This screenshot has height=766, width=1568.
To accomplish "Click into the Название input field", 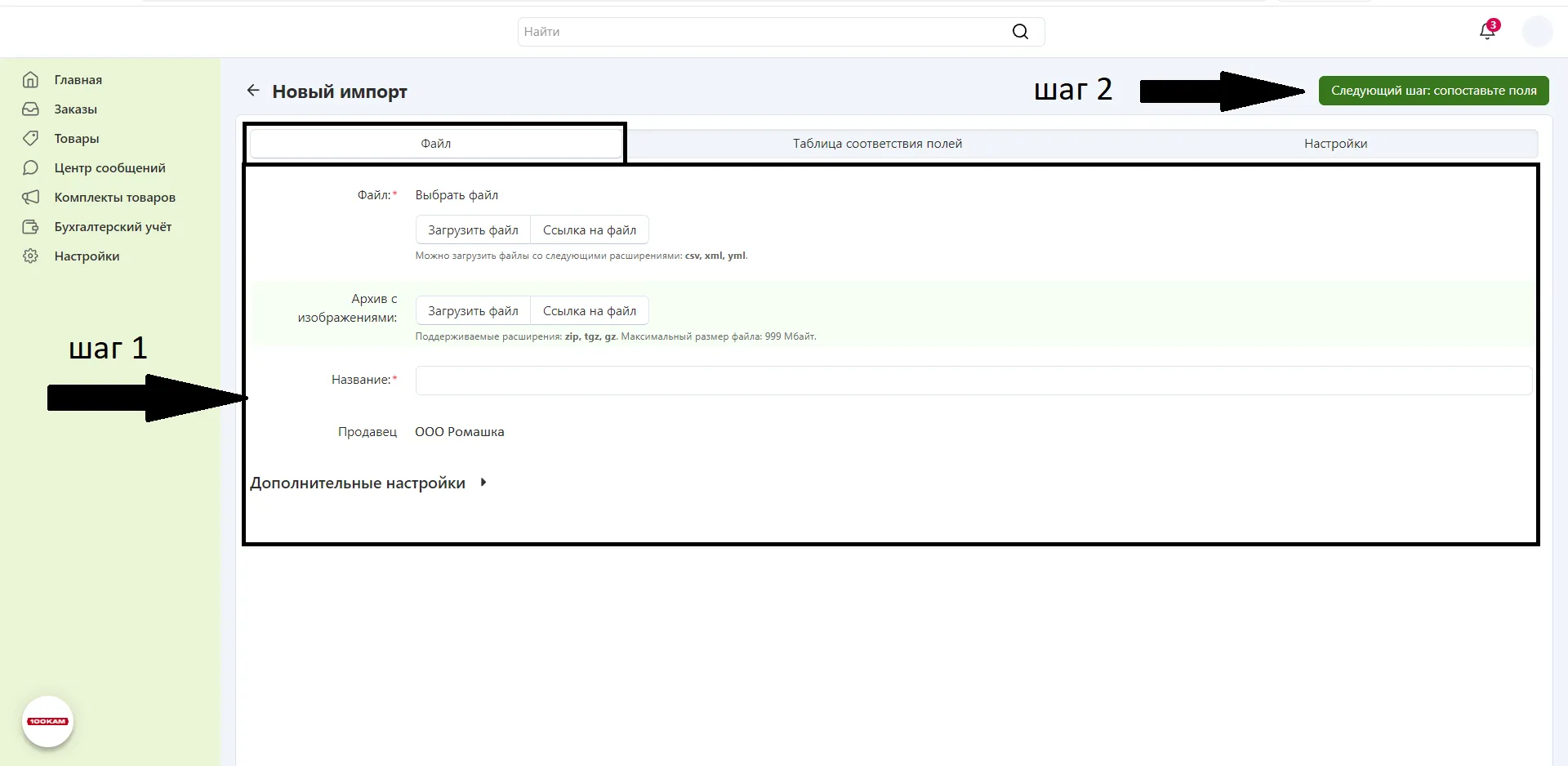I will tap(973, 381).
